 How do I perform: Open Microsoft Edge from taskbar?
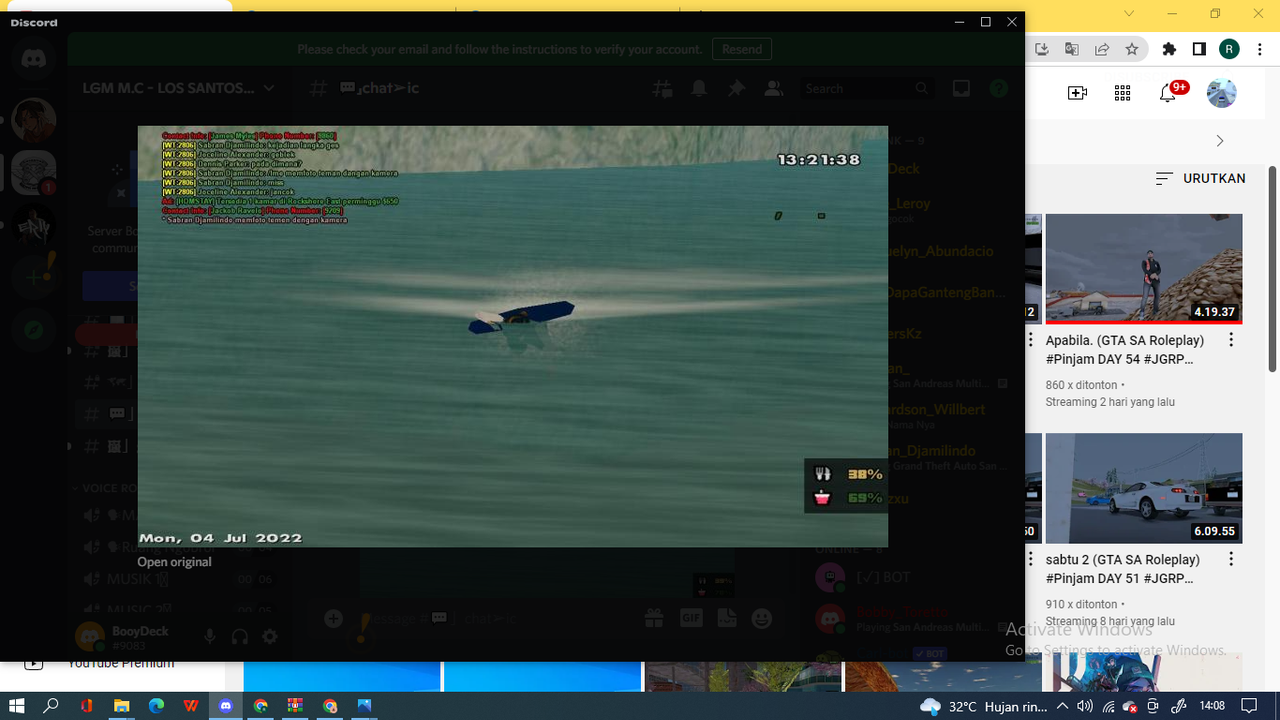click(156, 706)
